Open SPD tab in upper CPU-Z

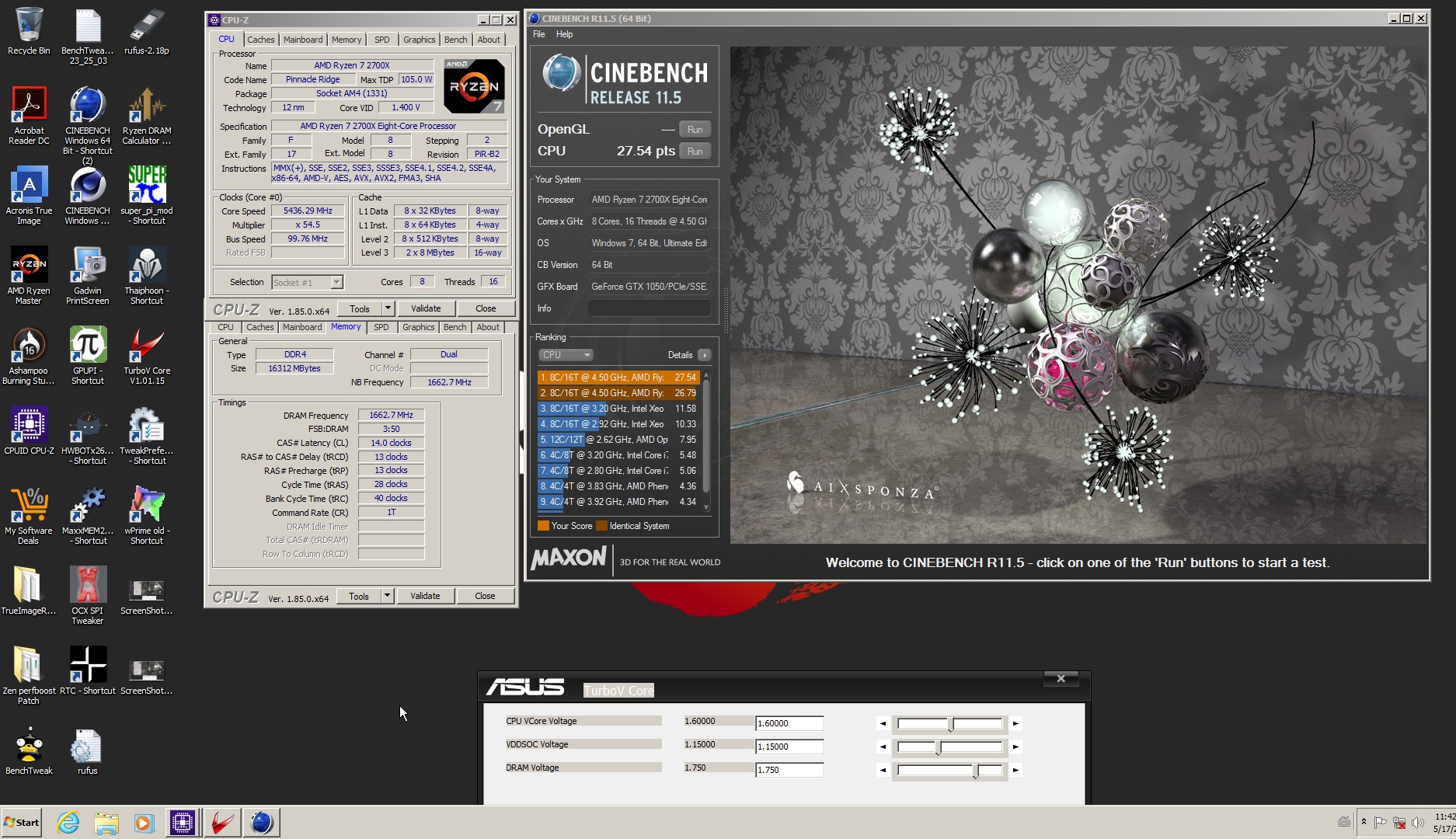point(381,40)
